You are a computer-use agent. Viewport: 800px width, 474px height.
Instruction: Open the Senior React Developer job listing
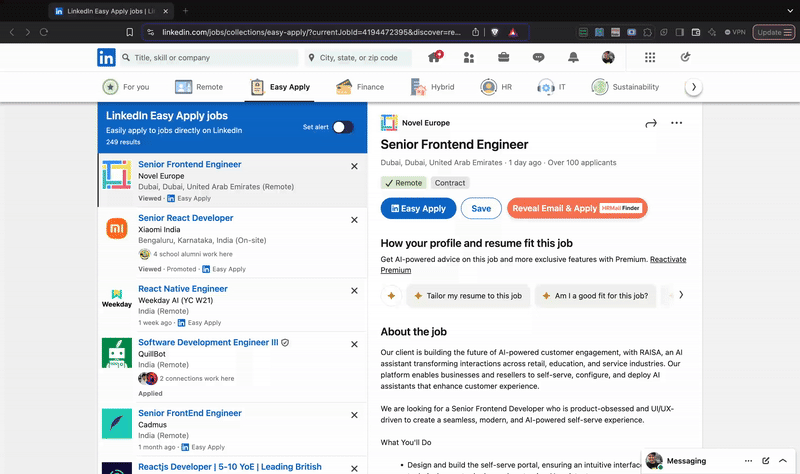click(186, 218)
